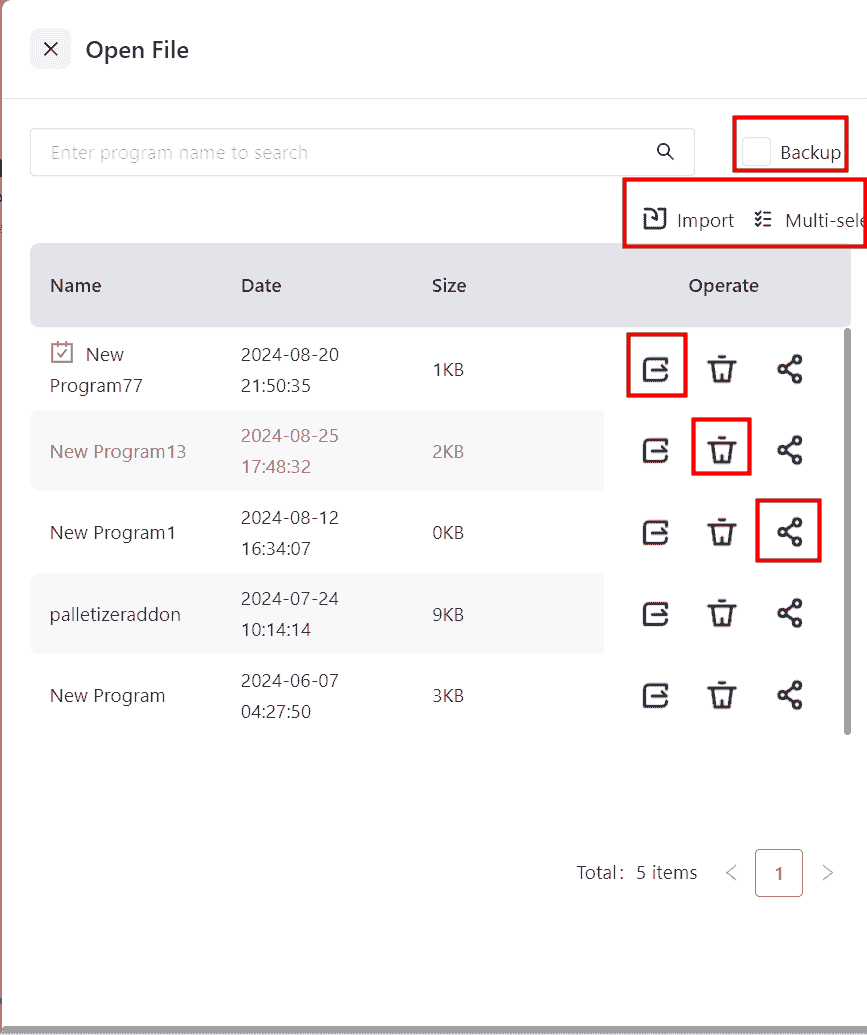Select page 1 in pagination
867x1035 pixels.
tap(779, 873)
